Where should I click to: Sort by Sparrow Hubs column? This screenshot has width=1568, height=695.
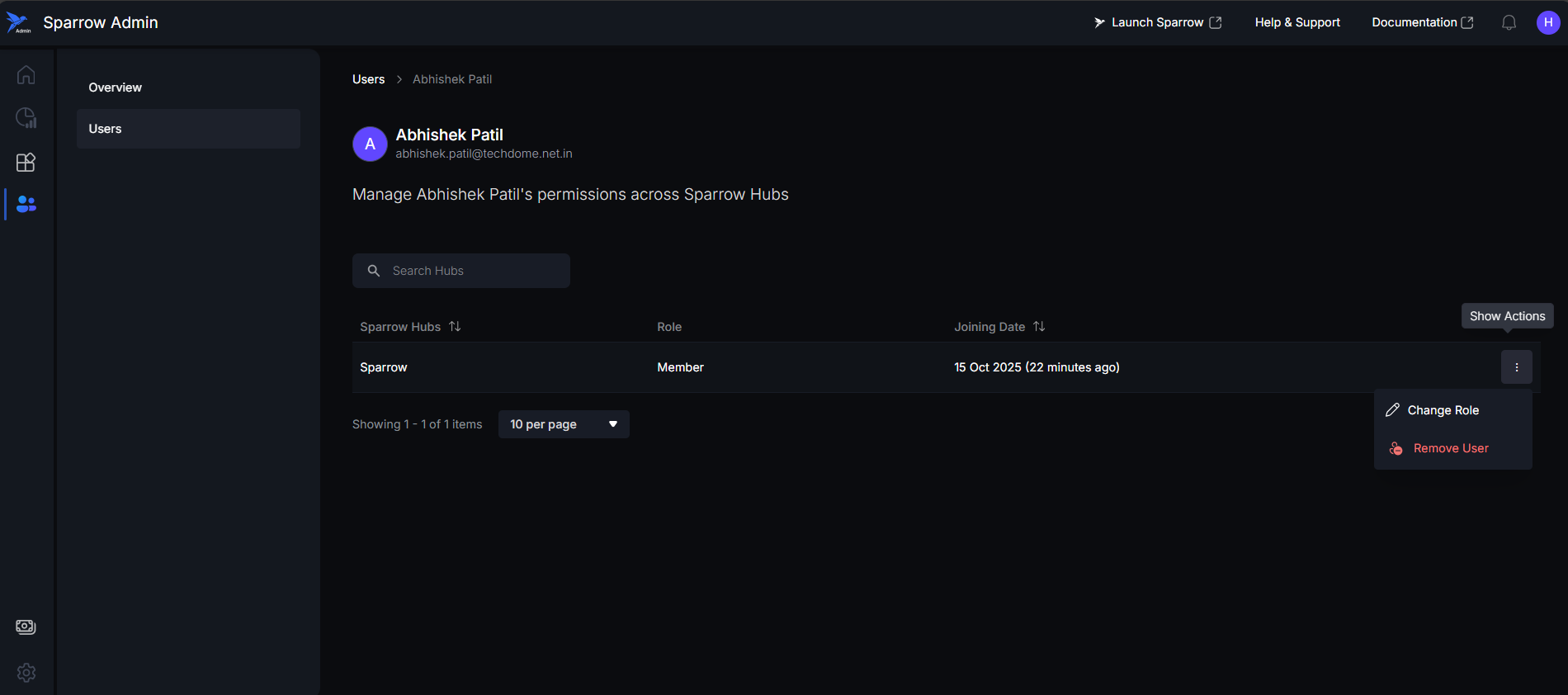455,327
